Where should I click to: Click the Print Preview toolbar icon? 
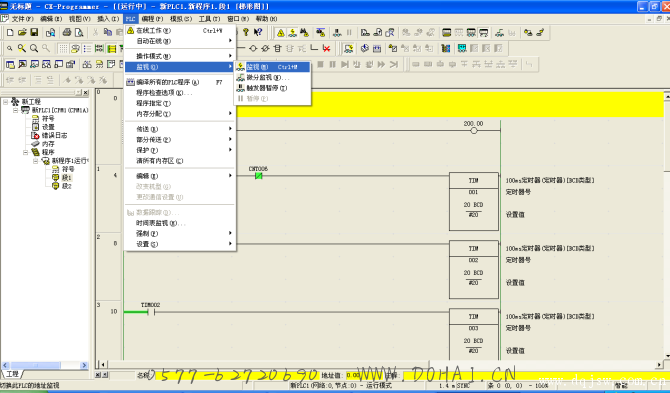coord(79,32)
